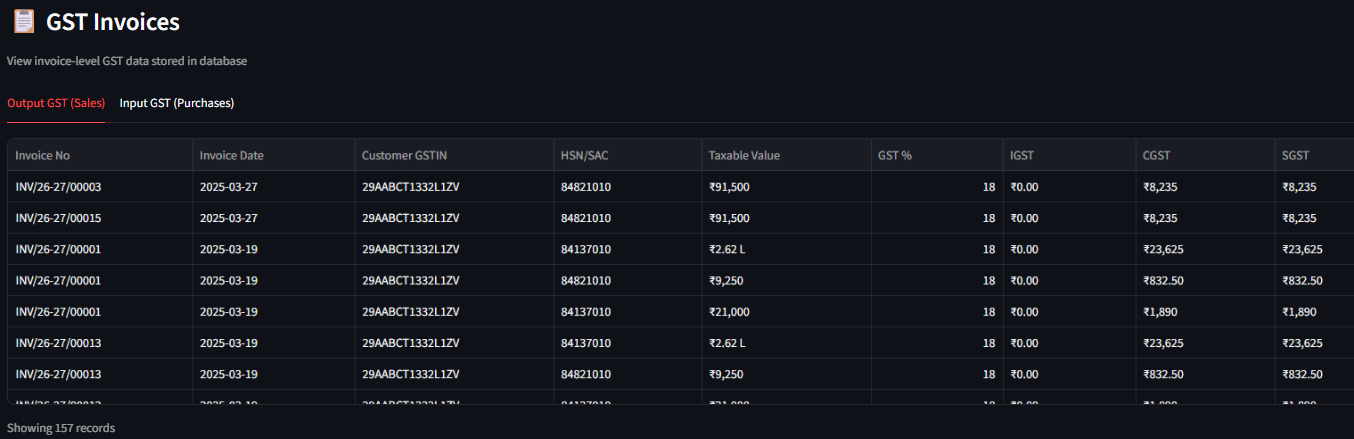This screenshot has height=439, width=1354.
Task: Click the 'View invoice-level GST data' caption
Action: pyautogui.click(x=127, y=61)
